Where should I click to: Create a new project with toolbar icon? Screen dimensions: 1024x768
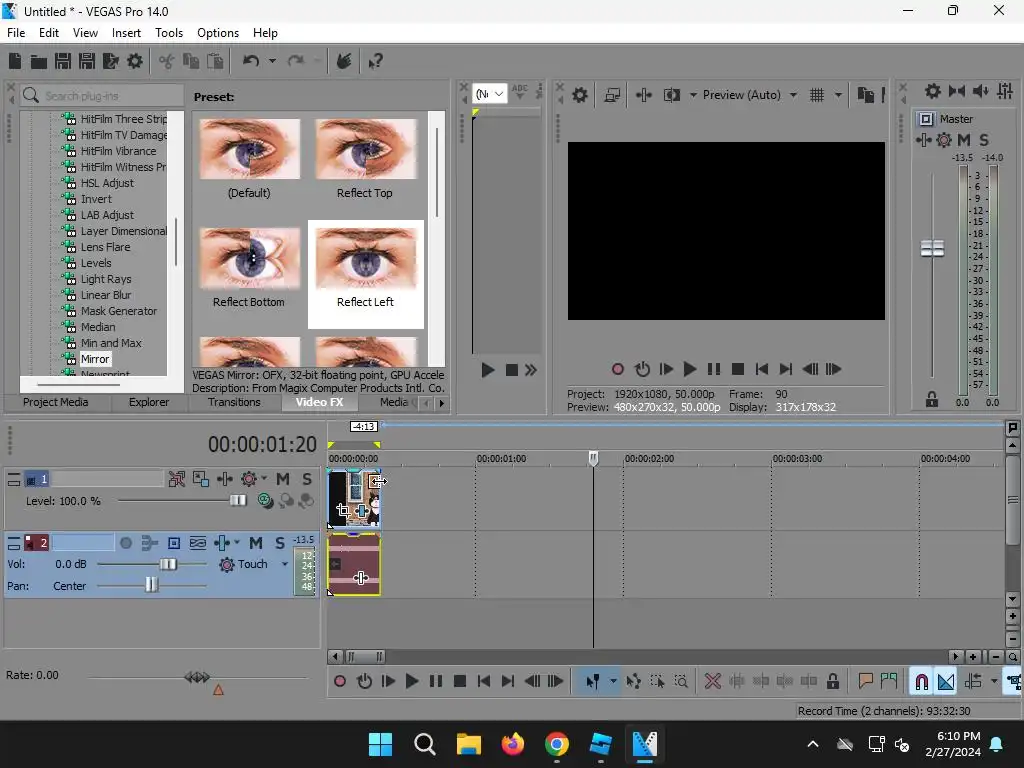pyautogui.click(x=15, y=61)
